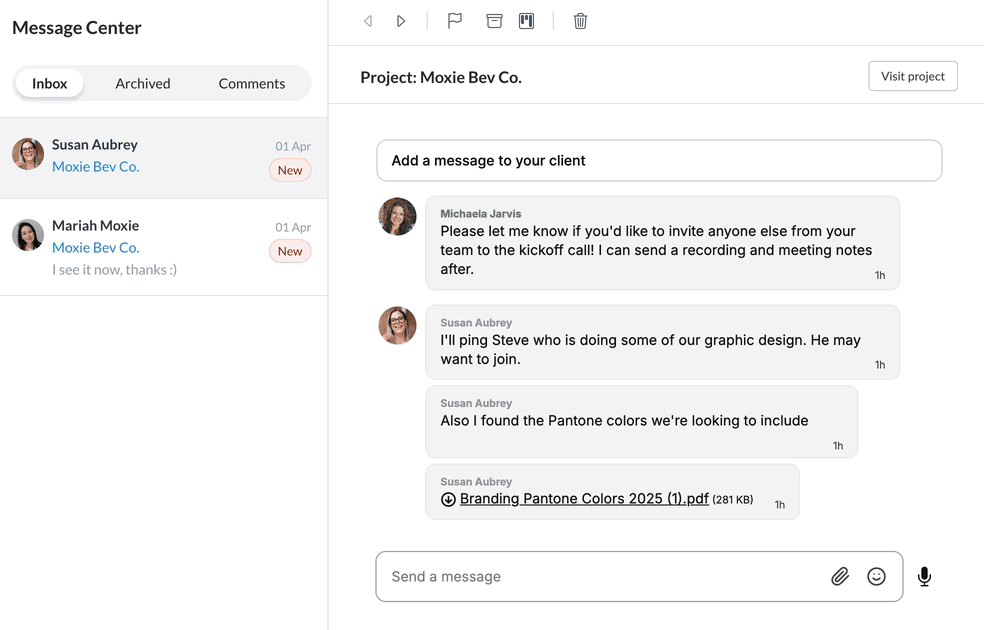The height and width of the screenshot is (630, 985).
Task: Record a voice message with microphone
Action: pos(924,576)
